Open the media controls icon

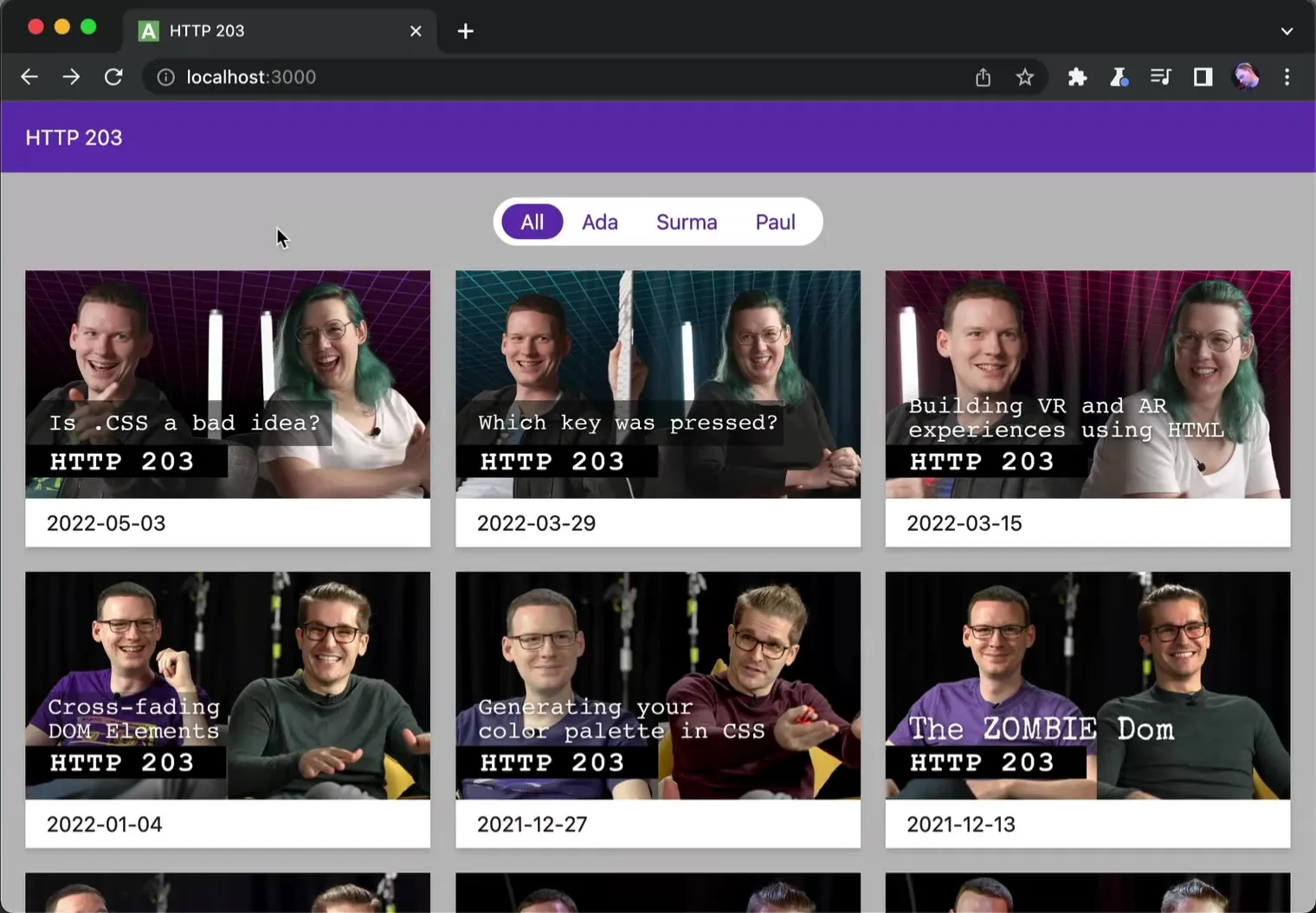tap(1160, 77)
